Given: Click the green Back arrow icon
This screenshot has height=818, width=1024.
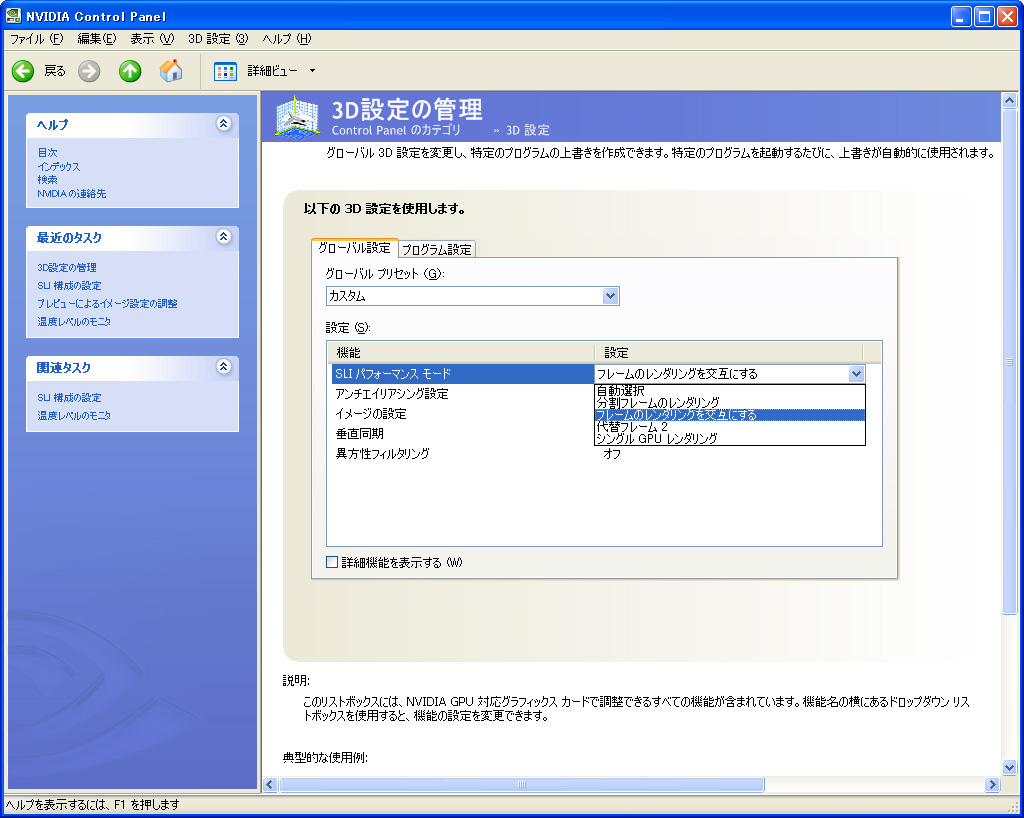Looking at the screenshot, I should click(x=23, y=71).
